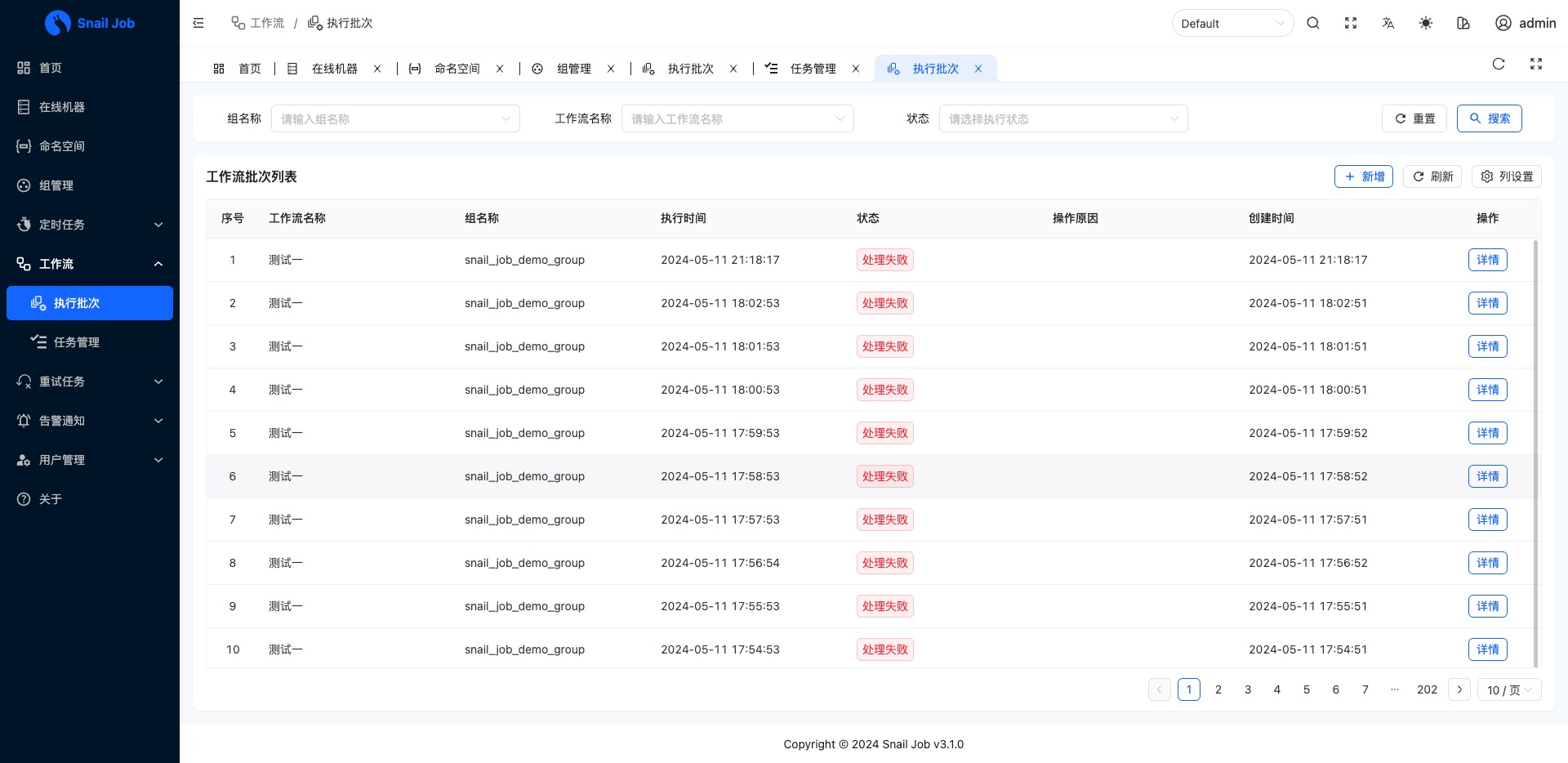This screenshot has height=763, width=1568.
Task: Reload the page with the tab bar refresh icon
Action: [x=1499, y=64]
